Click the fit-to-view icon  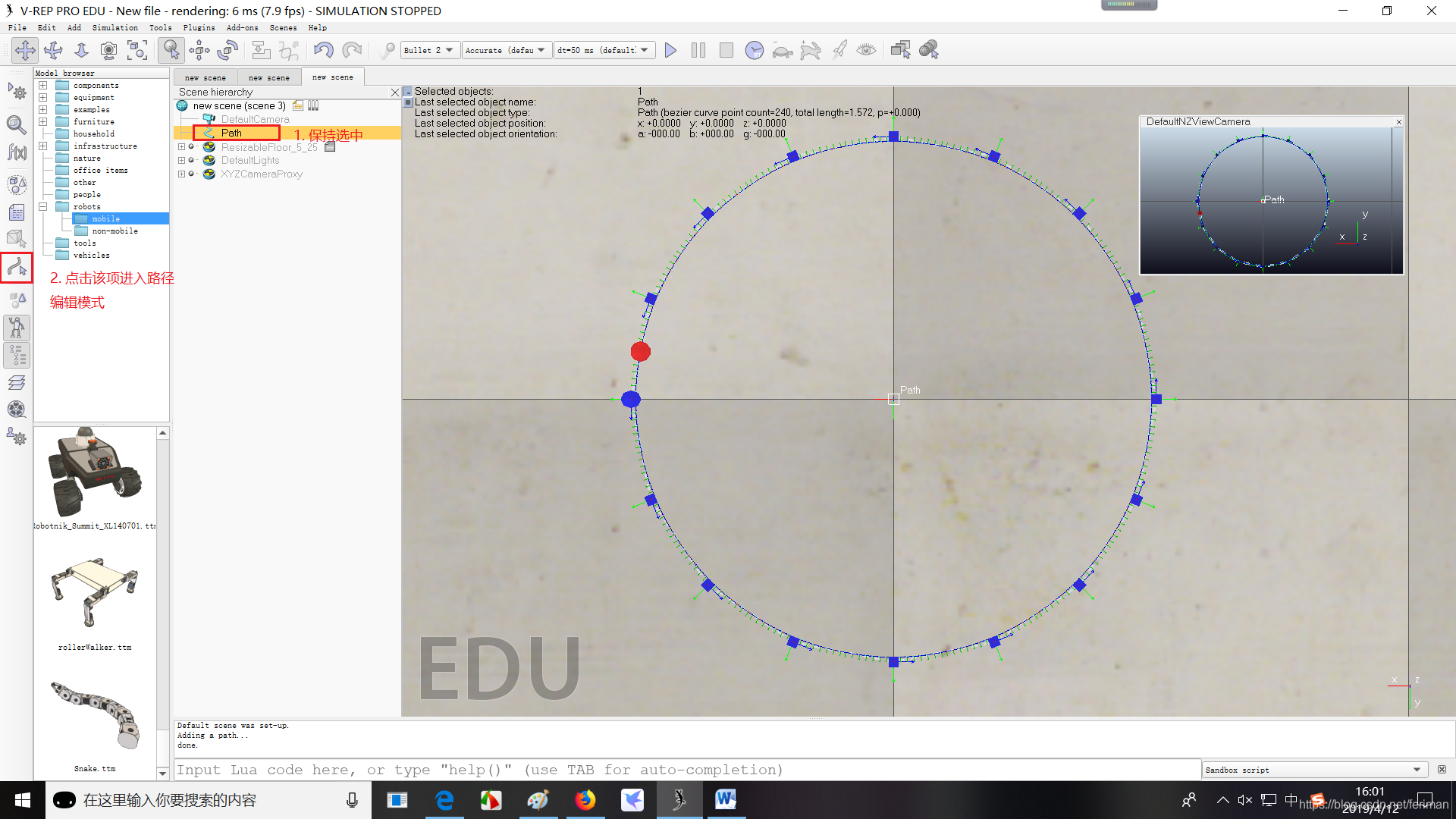[137, 50]
